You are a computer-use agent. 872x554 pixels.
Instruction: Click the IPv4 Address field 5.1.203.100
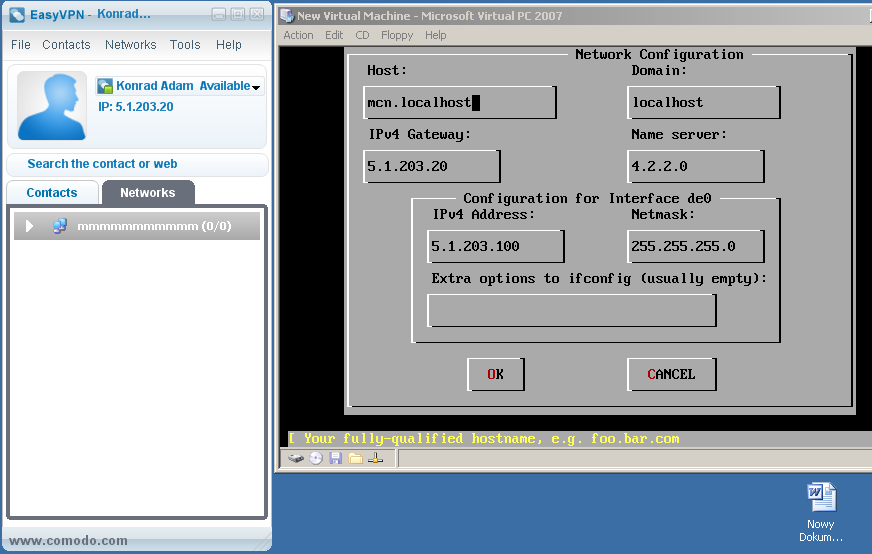point(496,246)
